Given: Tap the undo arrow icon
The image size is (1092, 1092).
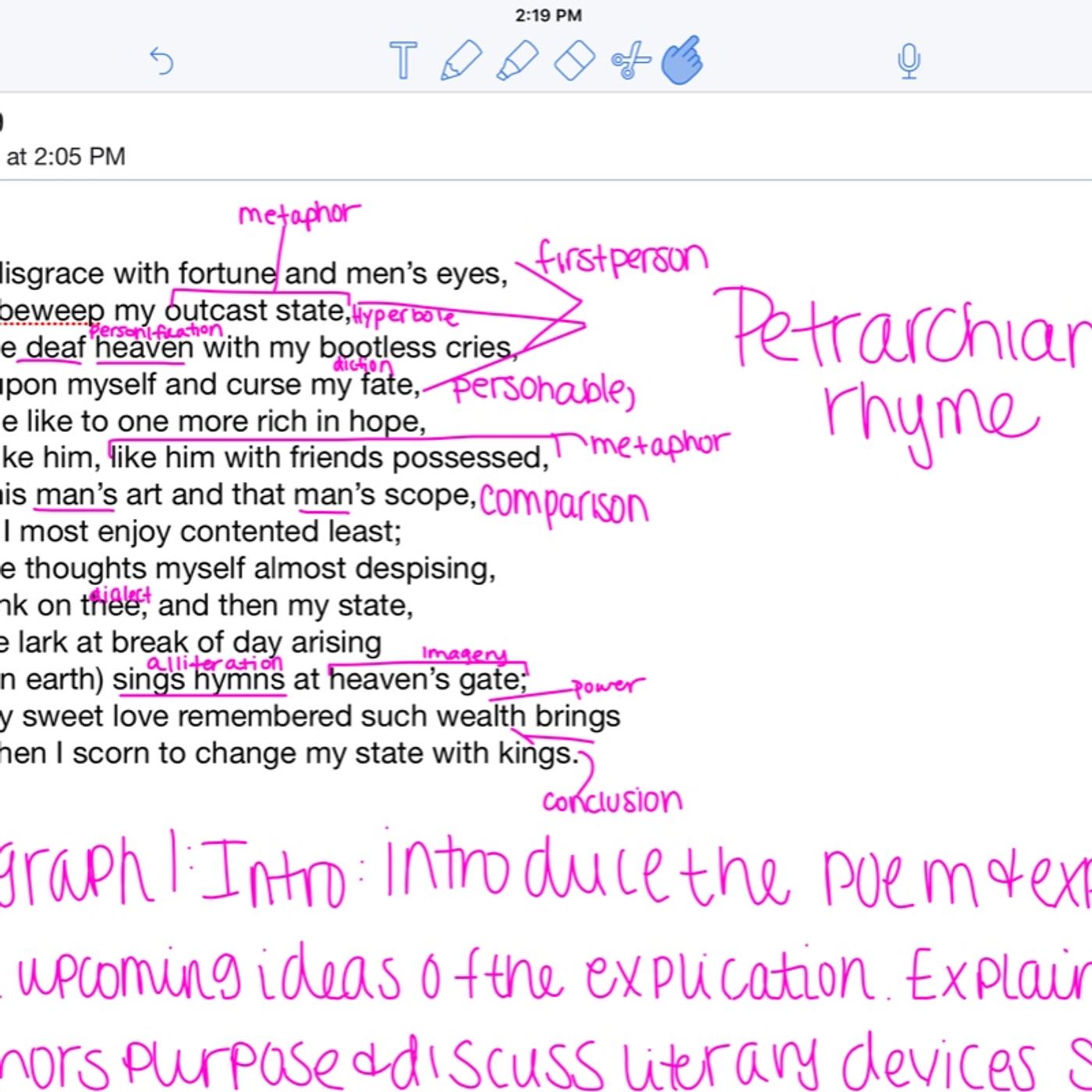Looking at the screenshot, I should point(161,60).
